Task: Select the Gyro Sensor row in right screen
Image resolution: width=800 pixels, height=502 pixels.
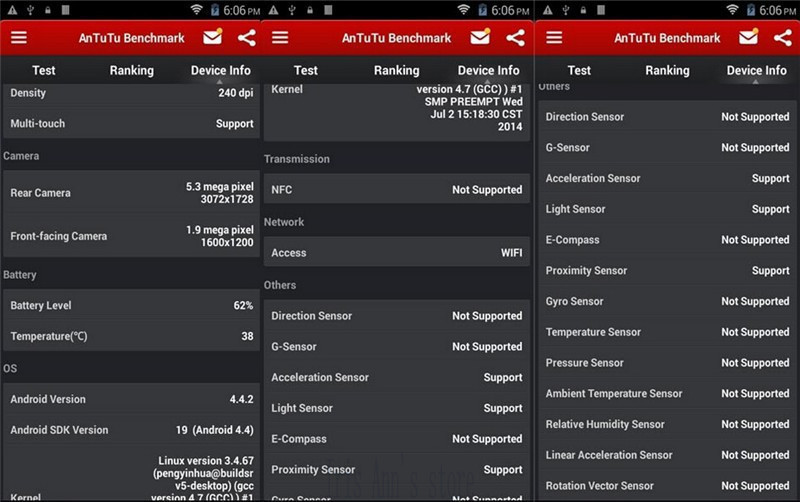Action: [667, 301]
